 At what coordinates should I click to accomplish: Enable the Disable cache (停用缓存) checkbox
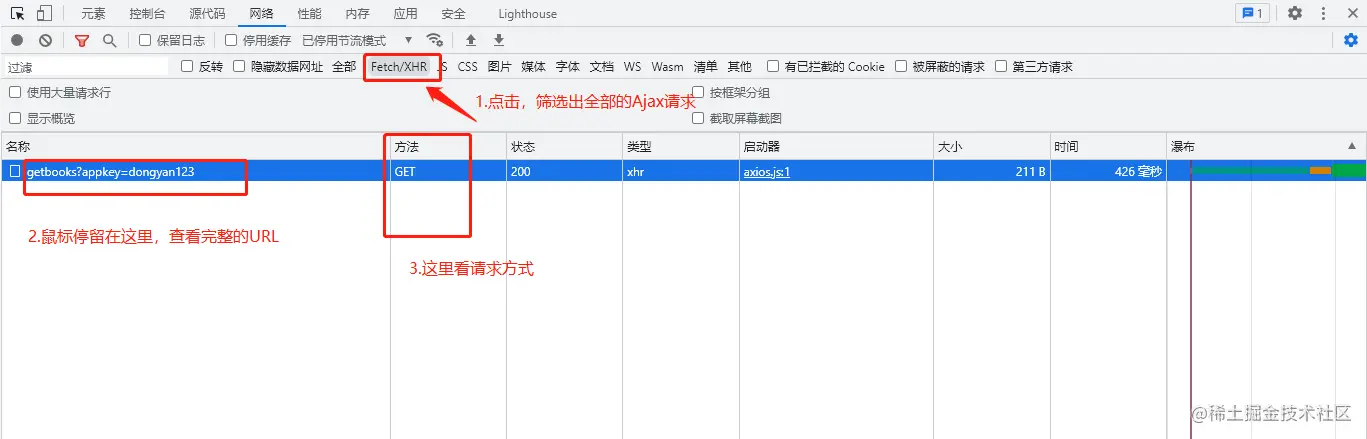pyautogui.click(x=231, y=40)
